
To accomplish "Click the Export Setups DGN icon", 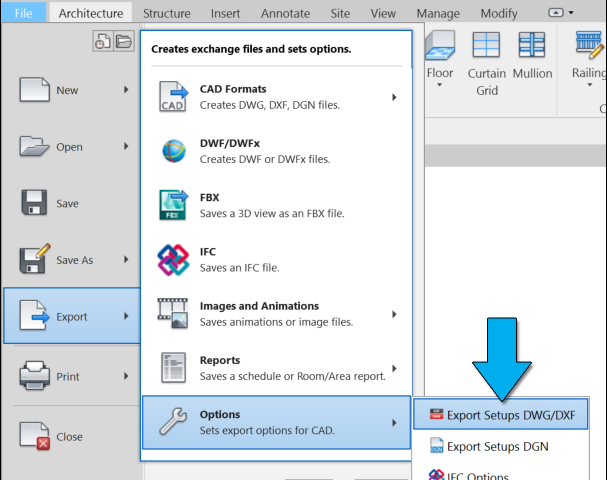I will [436, 445].
